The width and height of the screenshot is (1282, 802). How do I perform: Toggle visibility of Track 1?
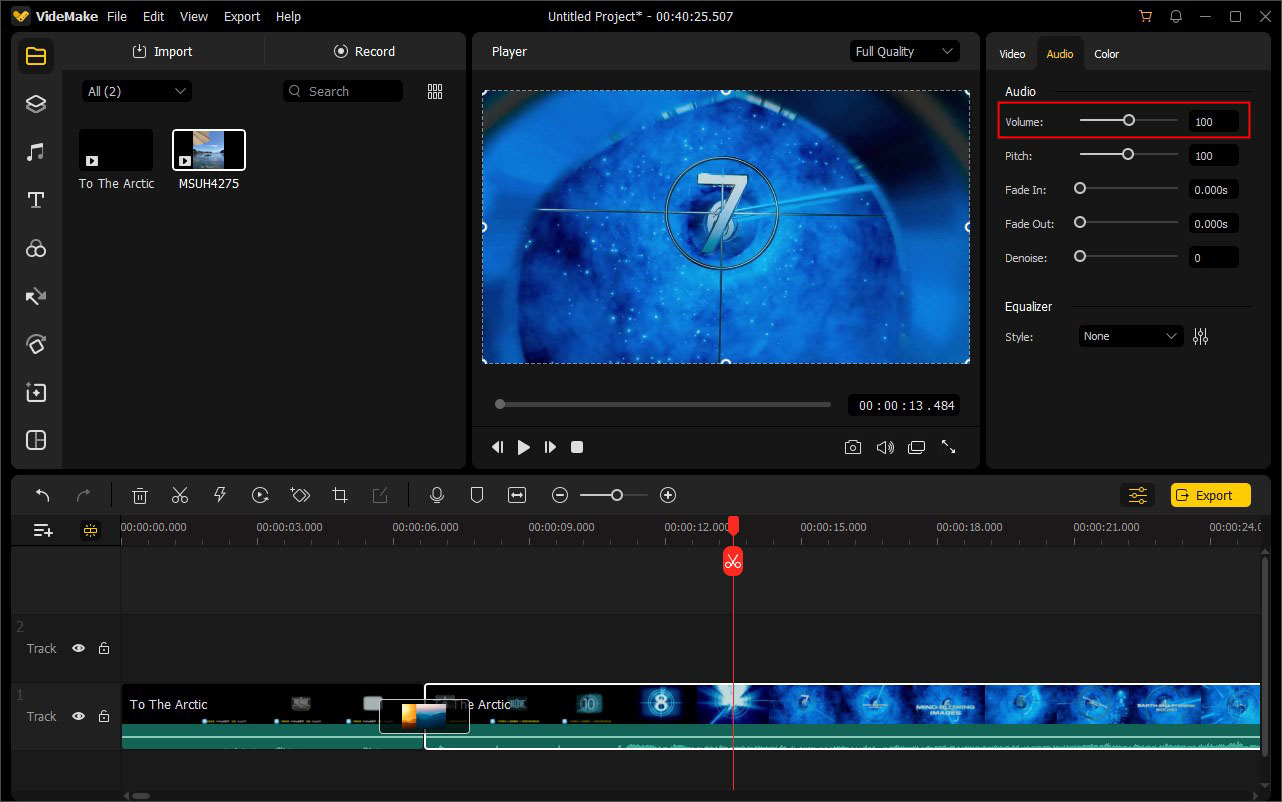click(x=78, y=716)
